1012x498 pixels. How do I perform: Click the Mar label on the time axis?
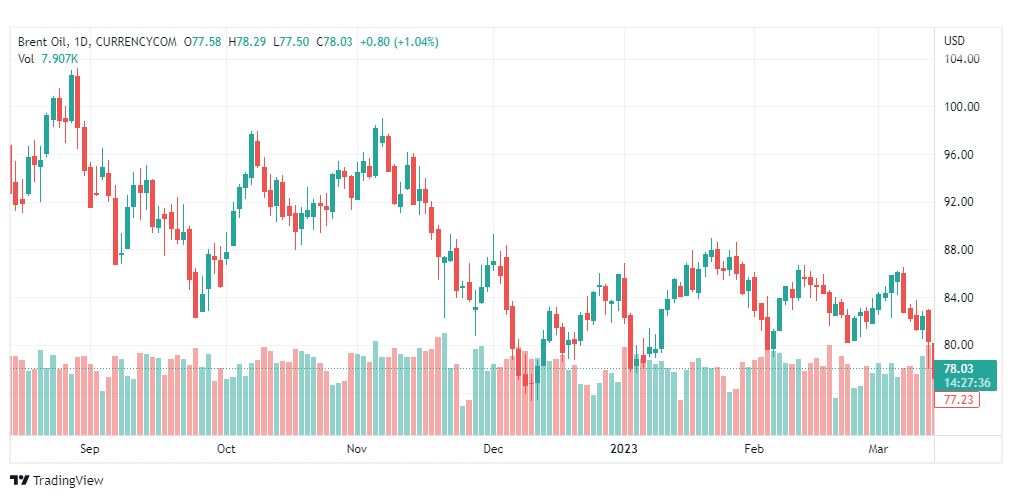pos(879,449)
